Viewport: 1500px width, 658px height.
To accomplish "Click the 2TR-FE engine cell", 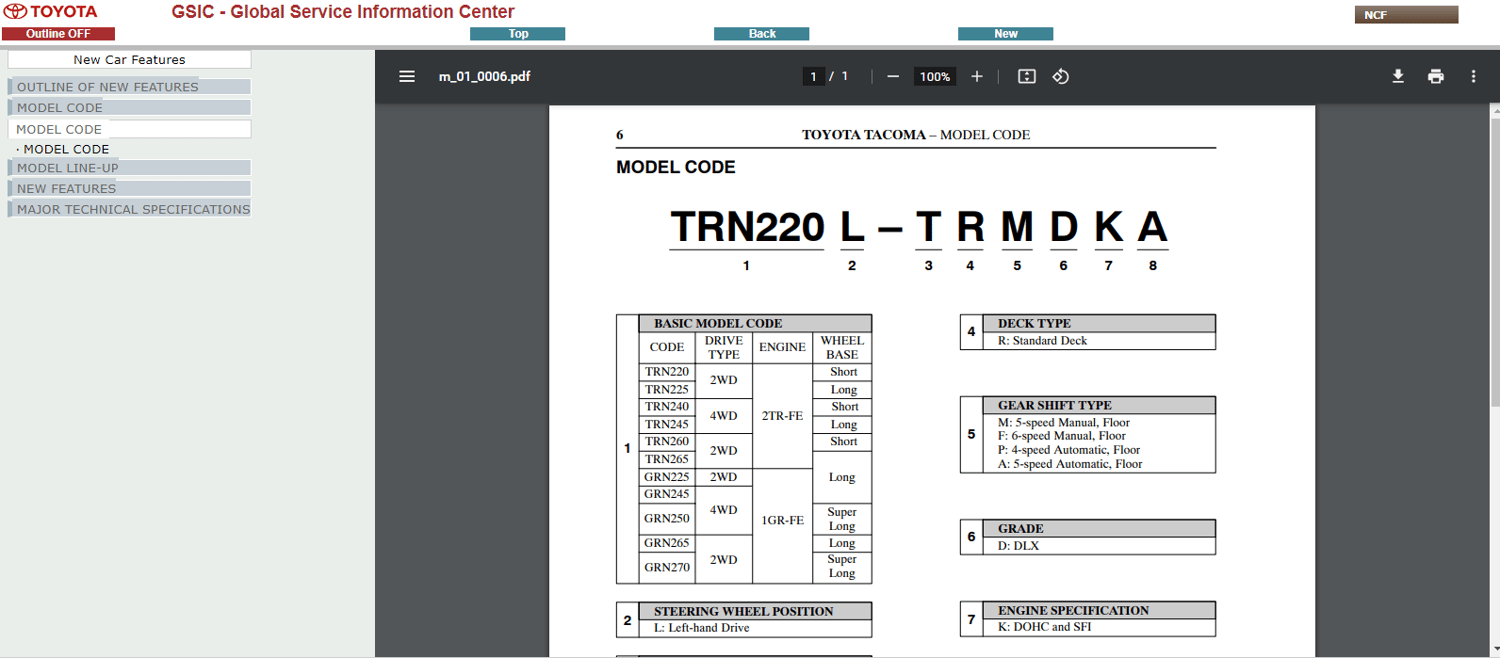I will (782, 416).
